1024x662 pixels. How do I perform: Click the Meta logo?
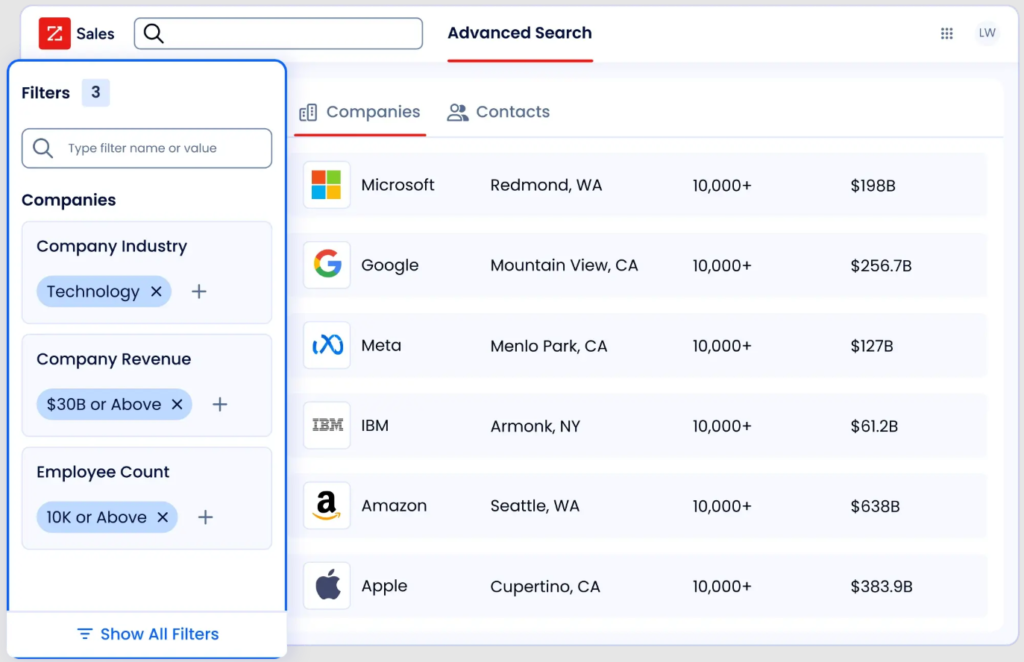pos(327,345)
